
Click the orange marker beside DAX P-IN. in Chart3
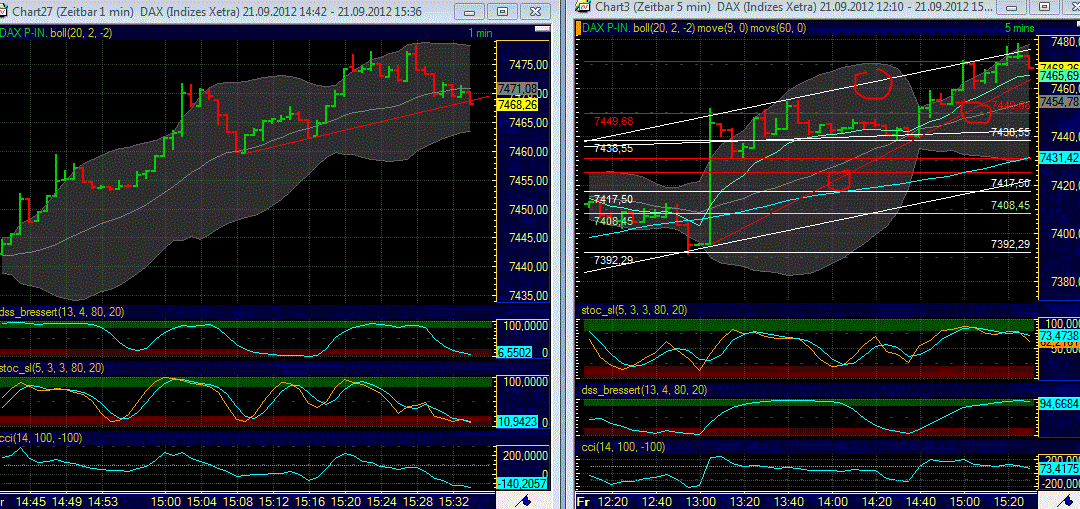tap(580, 28)
